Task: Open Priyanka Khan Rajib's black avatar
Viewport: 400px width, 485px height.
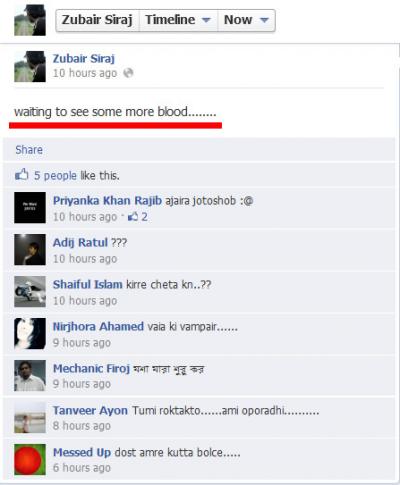Action: click(30, 207)
